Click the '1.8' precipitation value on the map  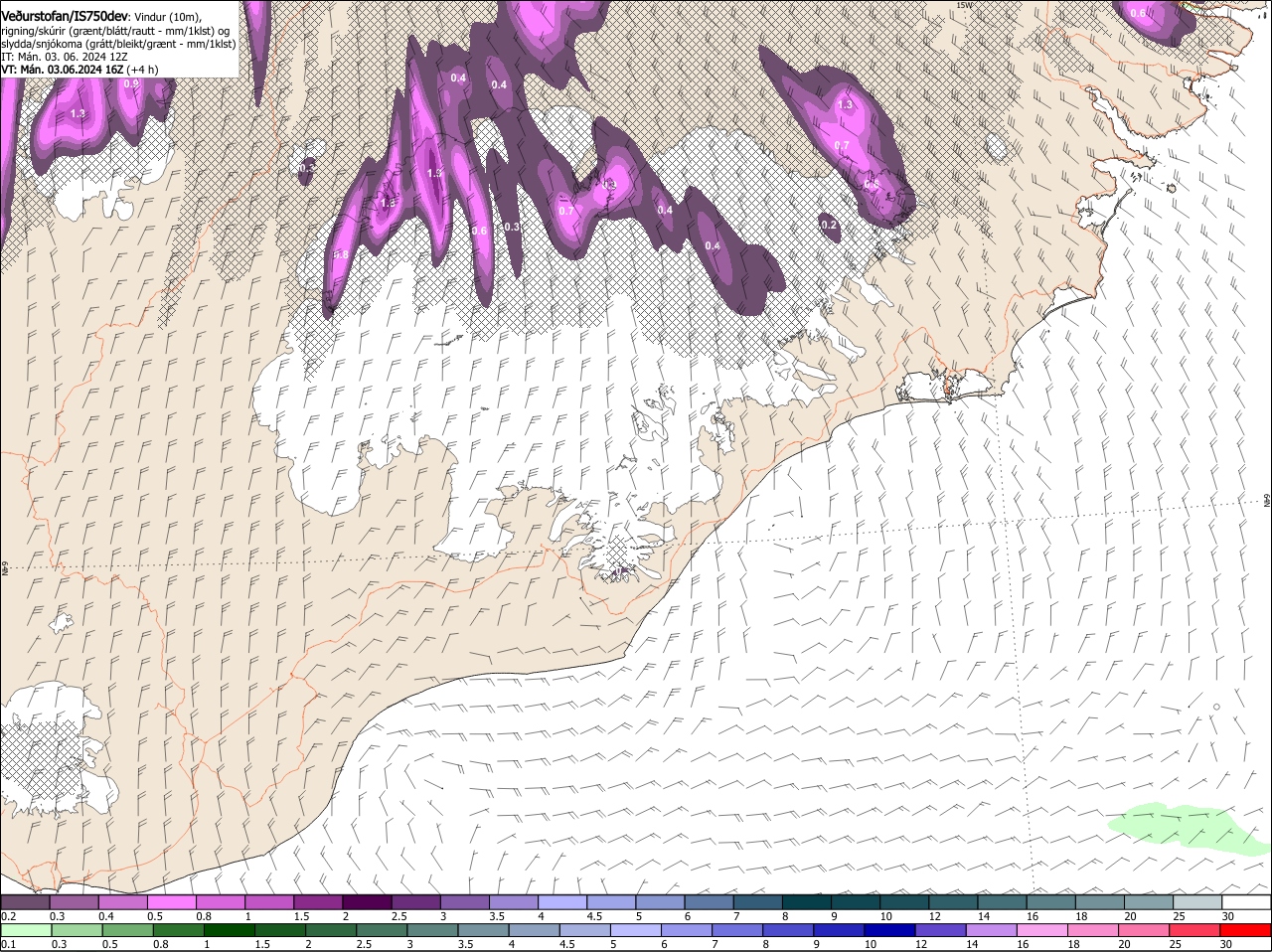(389, 203)
